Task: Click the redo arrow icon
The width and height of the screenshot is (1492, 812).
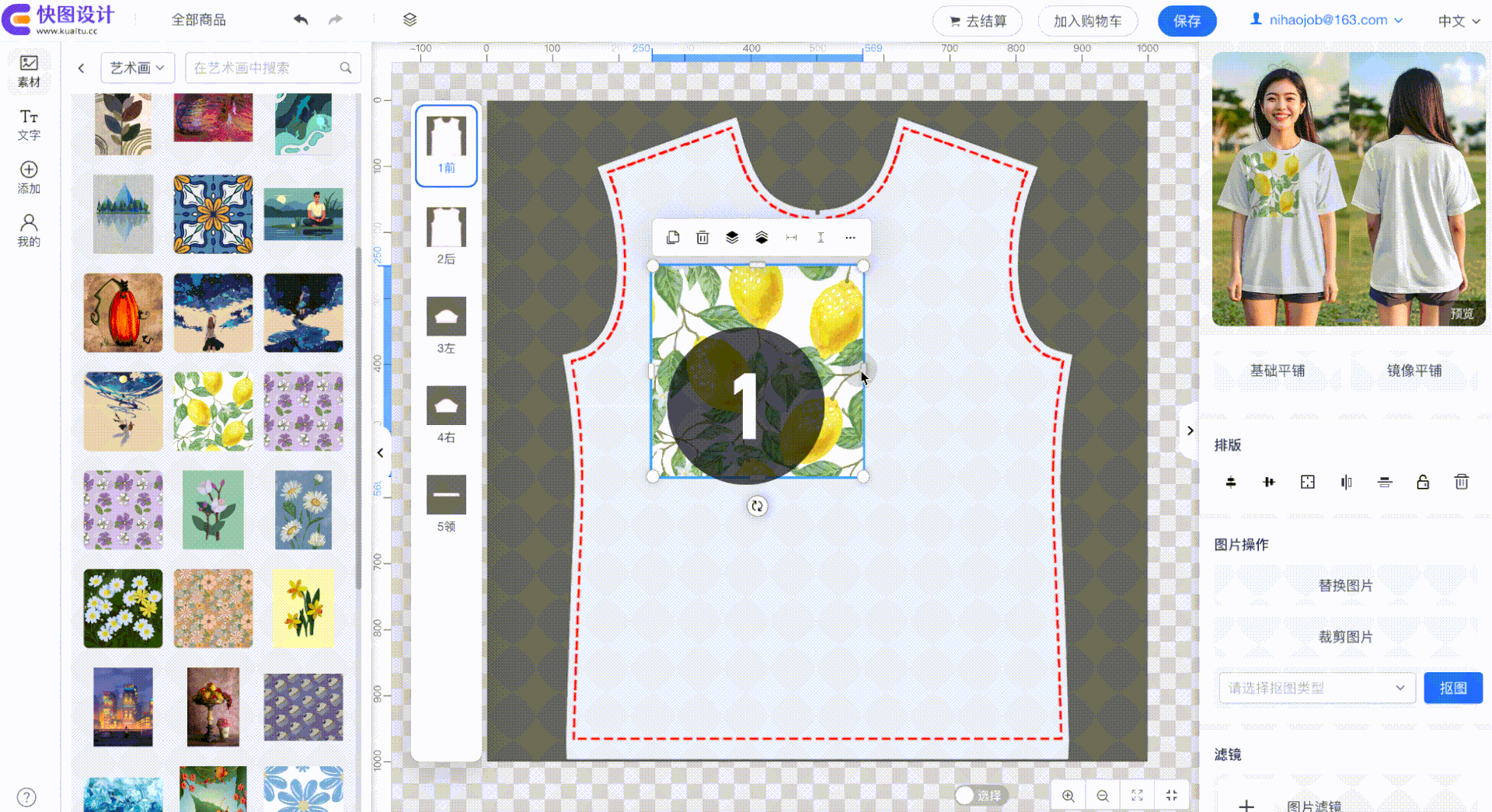Action: coord(335,19)
